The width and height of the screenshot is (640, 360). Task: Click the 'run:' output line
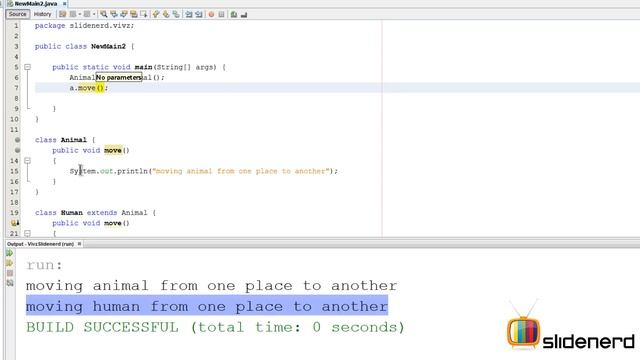[44, 265]
